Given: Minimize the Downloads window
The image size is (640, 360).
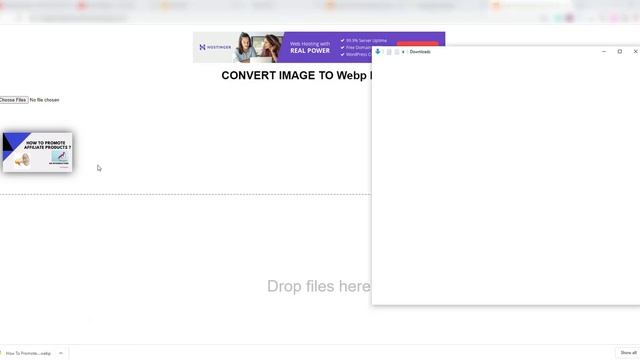Looking at the screenshot, I should (x=604, y=51).
